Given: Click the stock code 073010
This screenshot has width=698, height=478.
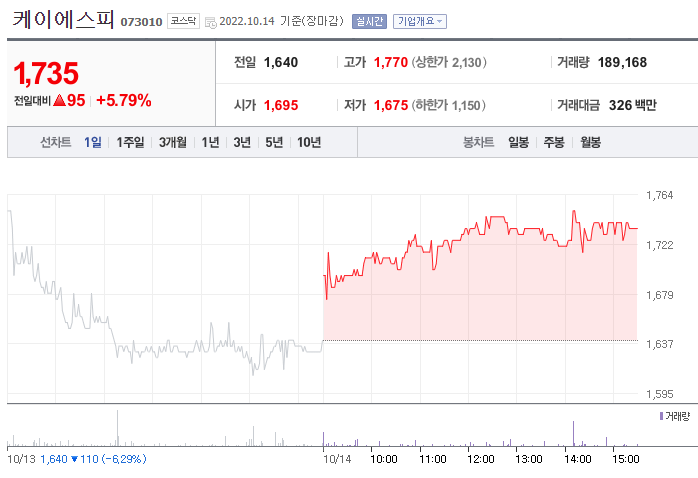Looking at the screenshot, I should [141, 22].
